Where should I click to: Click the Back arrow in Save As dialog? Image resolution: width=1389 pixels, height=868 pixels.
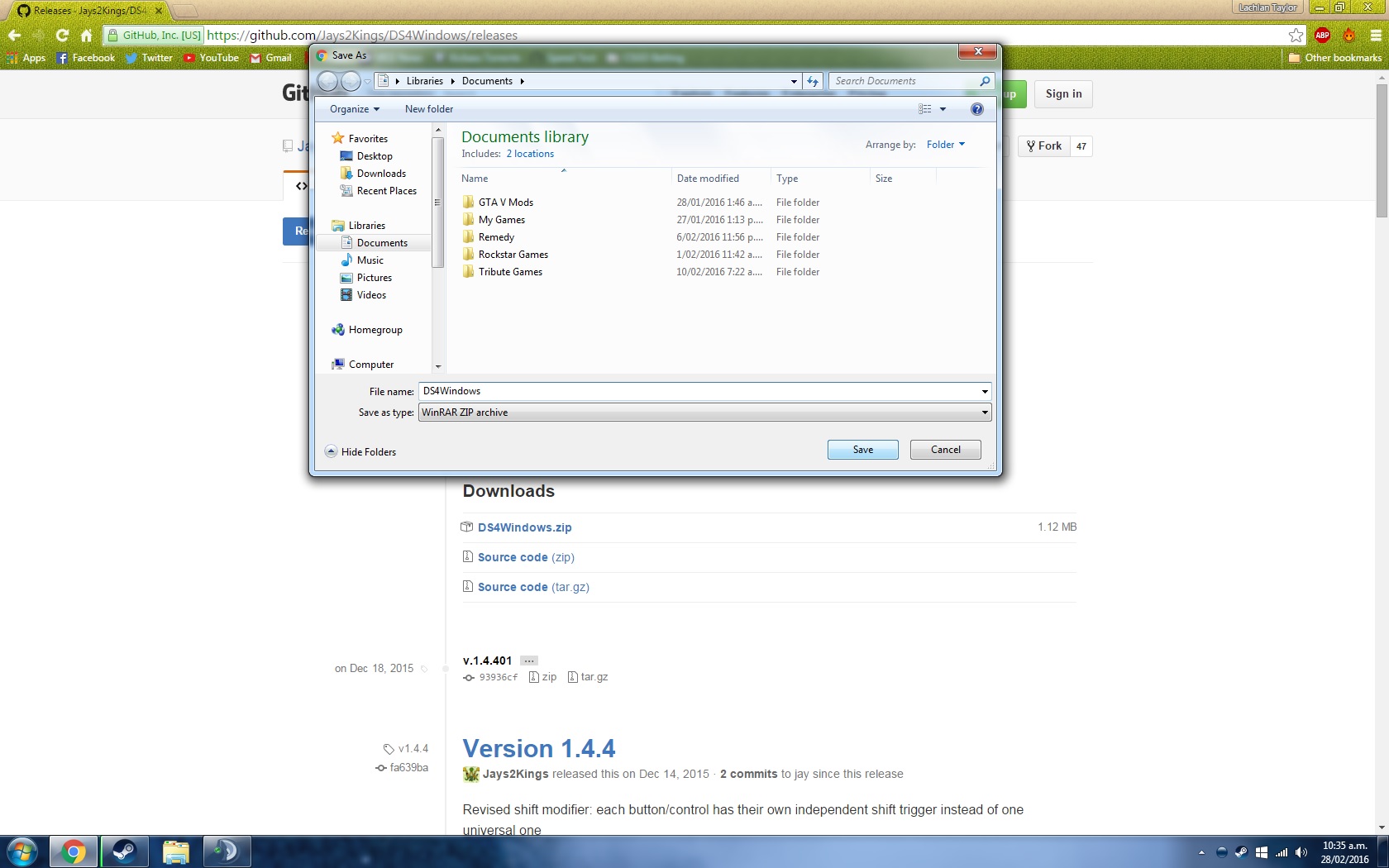[x=327, y=81]
